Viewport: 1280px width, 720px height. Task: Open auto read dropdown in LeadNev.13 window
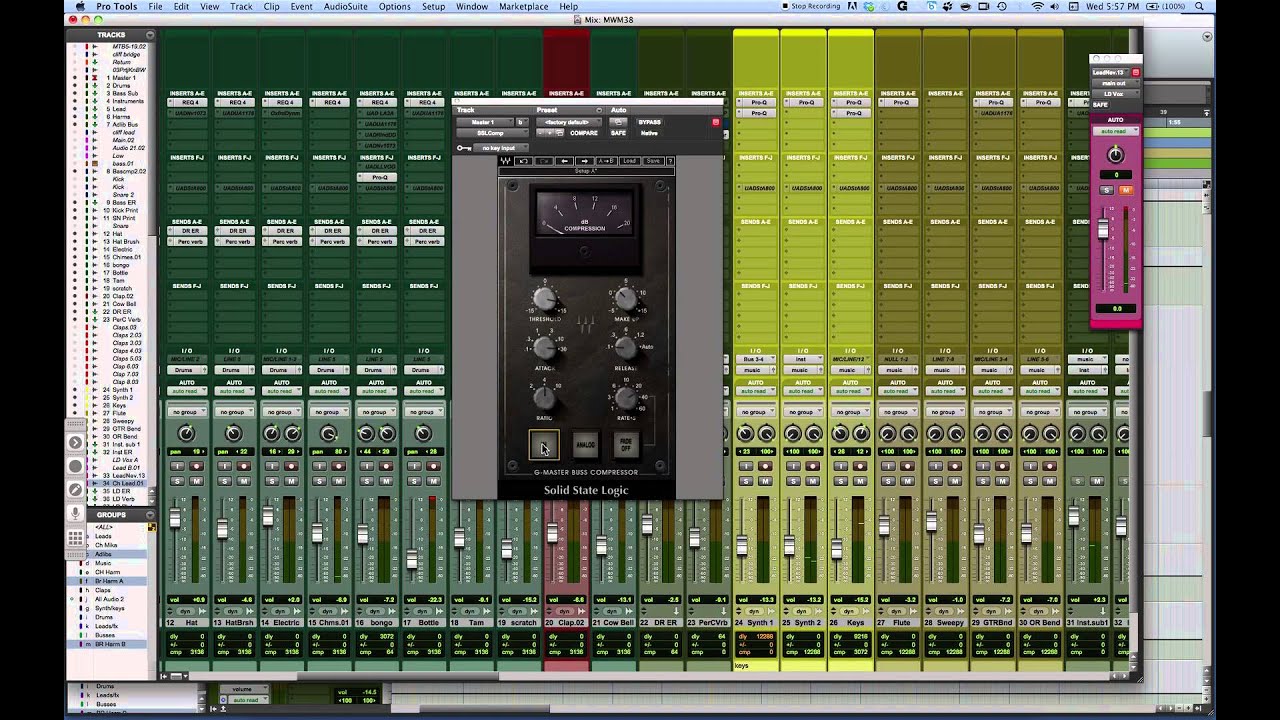pyautogui.click(x=1114, y=131)
